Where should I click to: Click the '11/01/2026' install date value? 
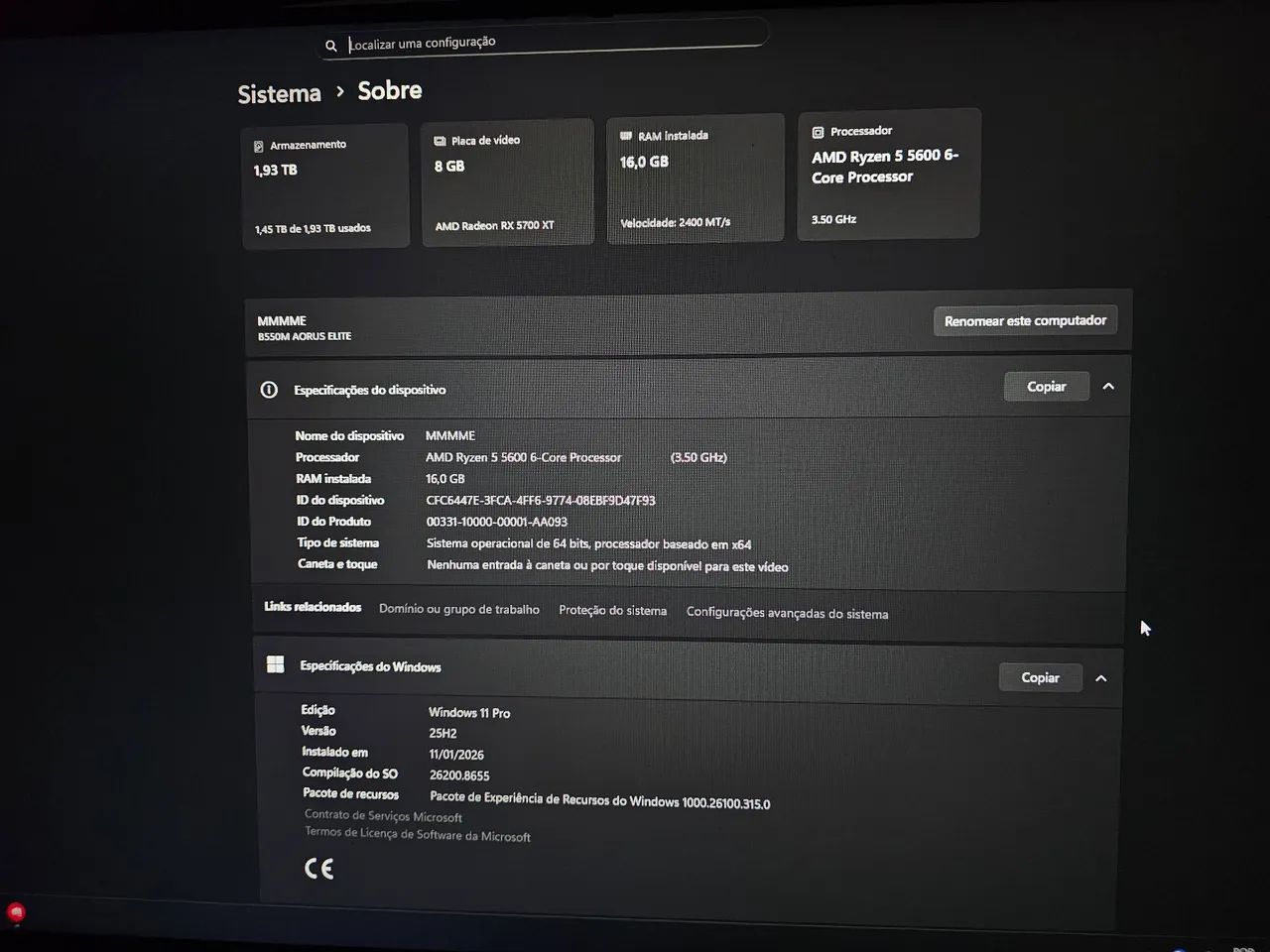coord(456,755)
